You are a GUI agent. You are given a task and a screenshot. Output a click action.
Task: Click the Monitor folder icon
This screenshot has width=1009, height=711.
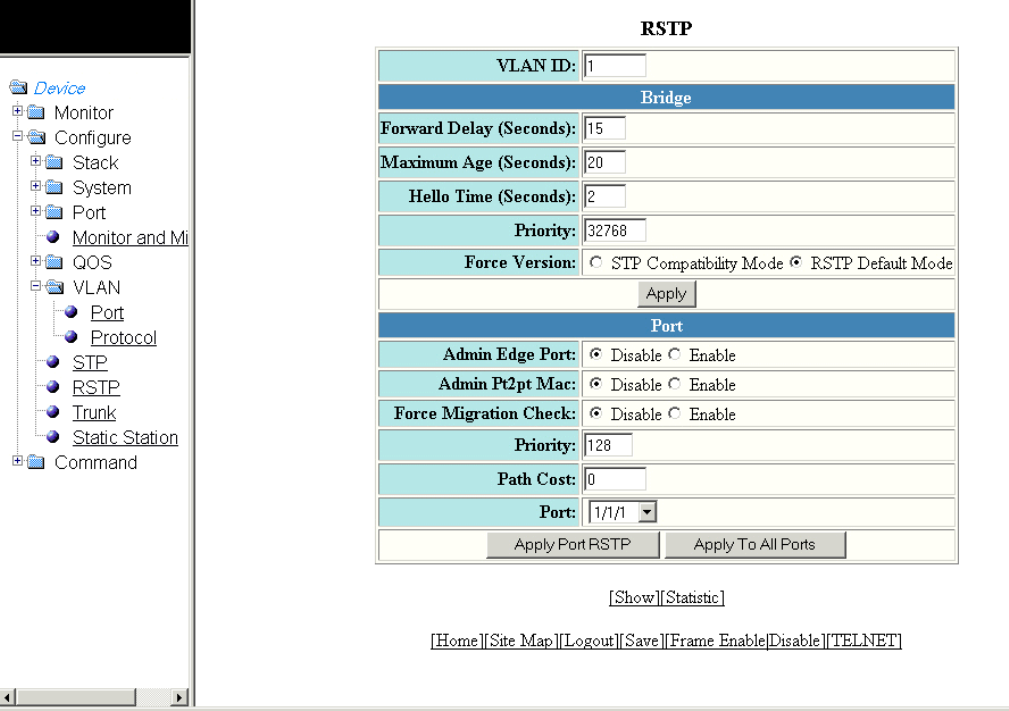[x=36, y=113]
